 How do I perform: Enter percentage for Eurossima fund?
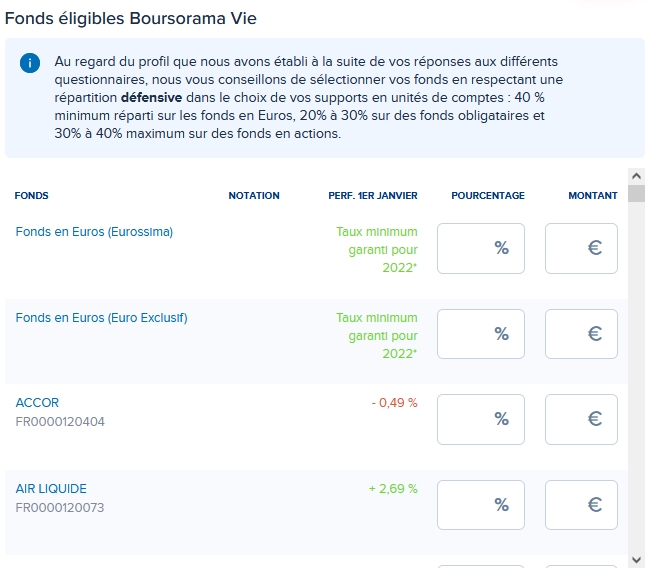(481, 248)
